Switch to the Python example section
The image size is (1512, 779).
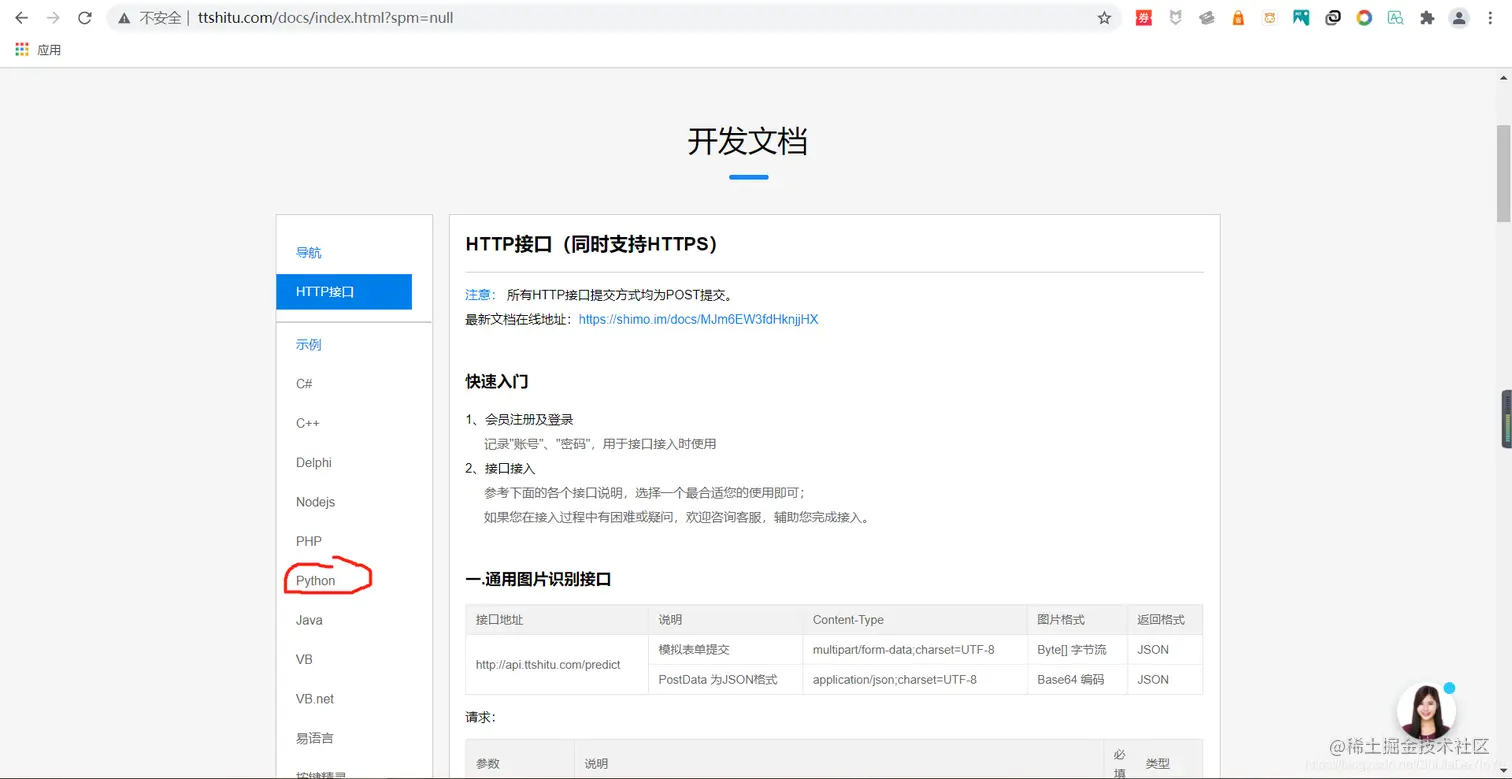pos(315,580)
